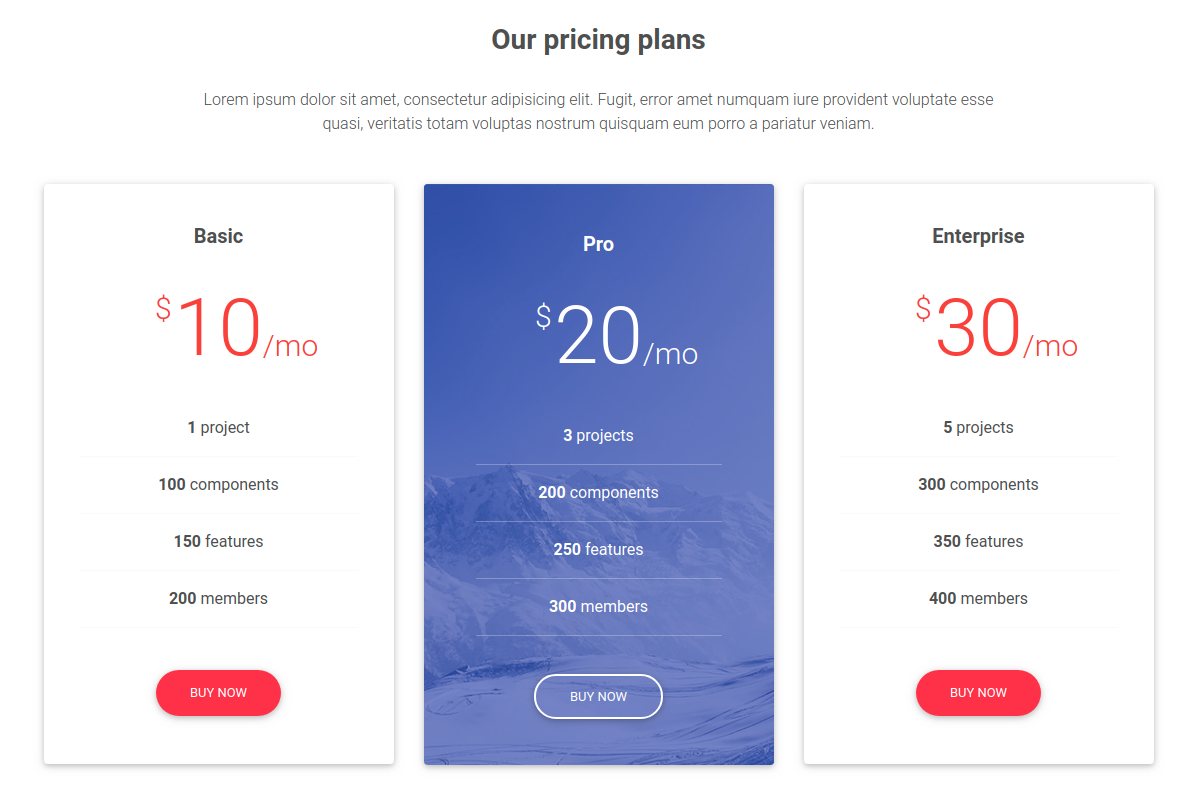This screenshot has height=809, width=1198.
Task: Click the "200 members" row
Action: click(218, 598)
